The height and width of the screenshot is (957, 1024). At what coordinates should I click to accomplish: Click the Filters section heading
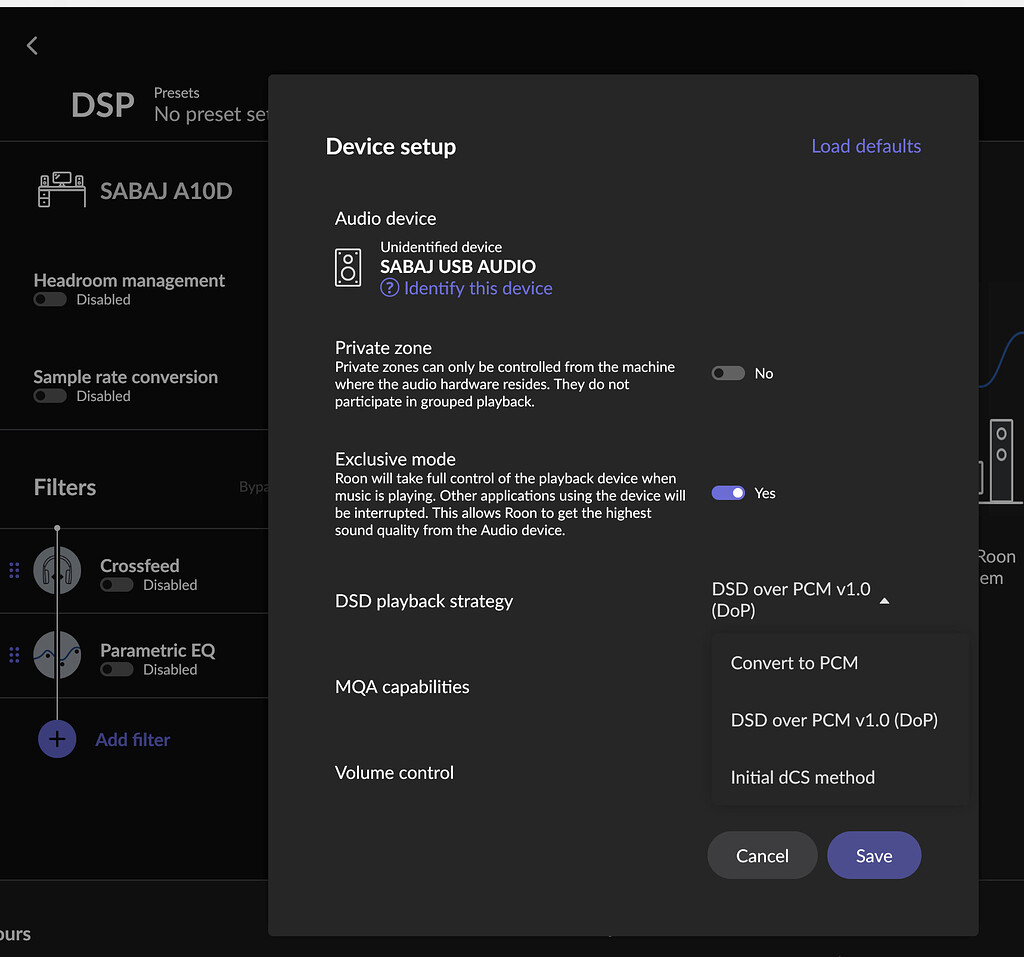click(x=65, y=487)
